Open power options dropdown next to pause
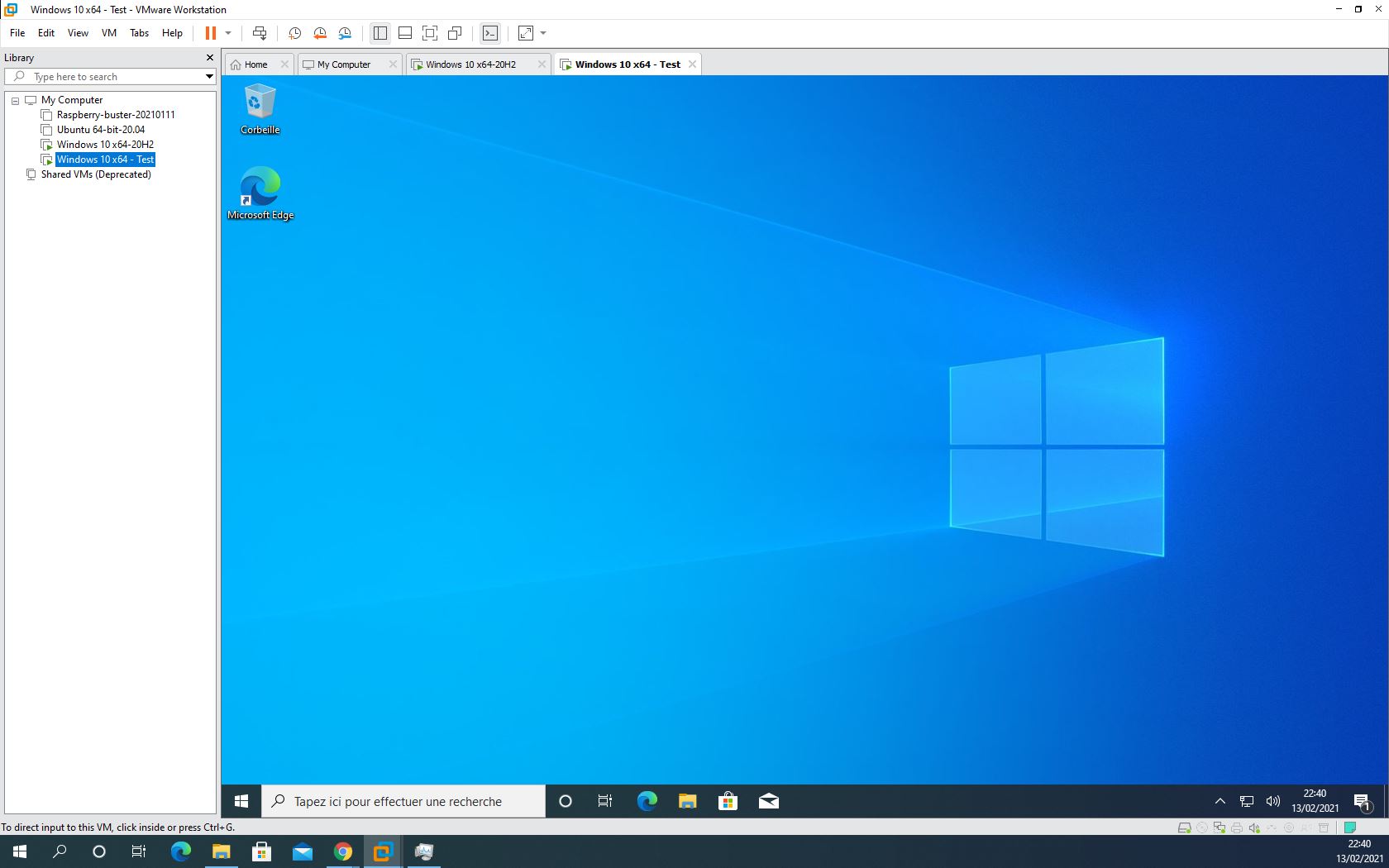Screen dimensions: 1389x868 (x=228, y=33)
